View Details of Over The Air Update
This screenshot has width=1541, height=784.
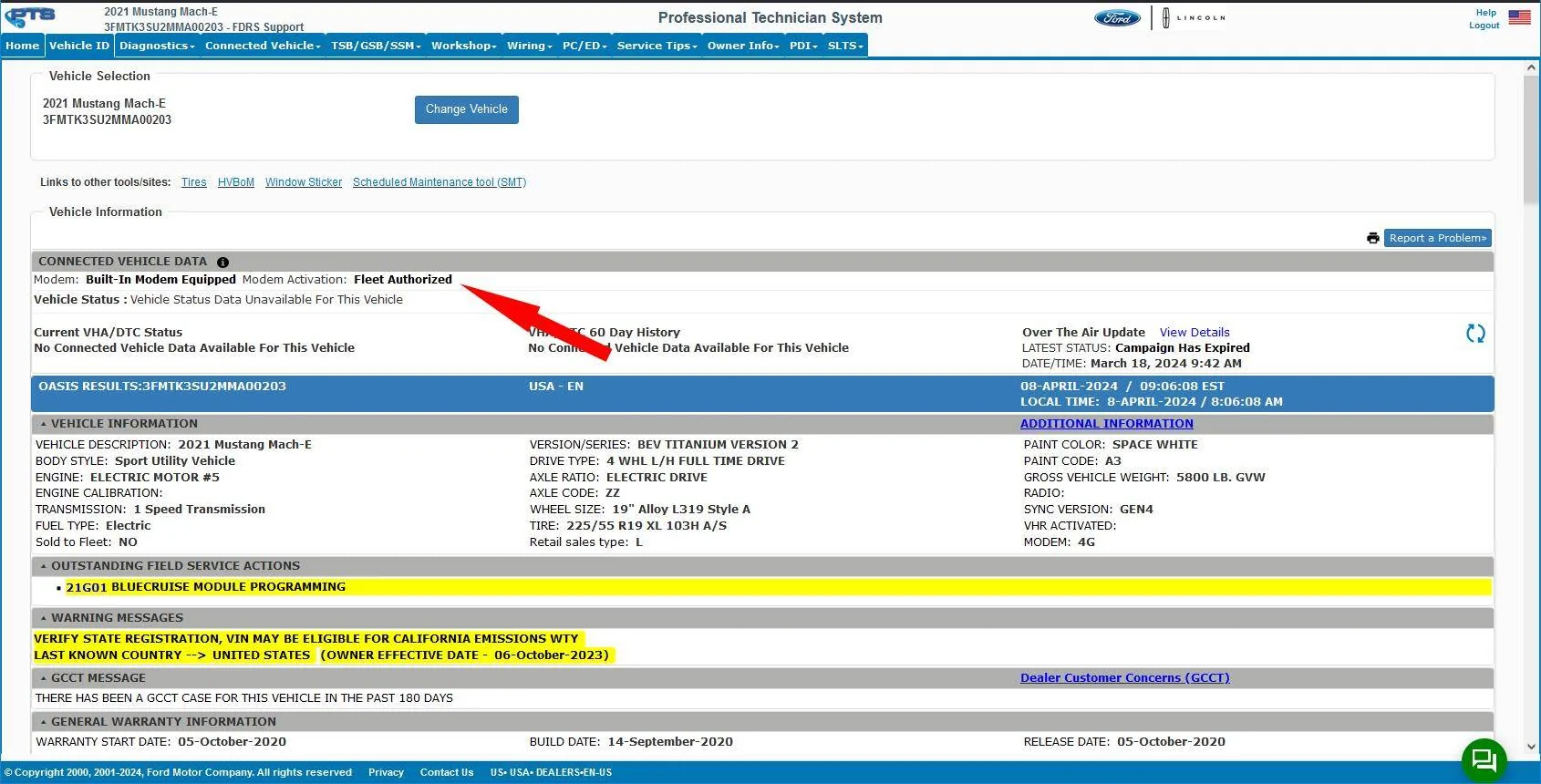[x=1195, y=333]
